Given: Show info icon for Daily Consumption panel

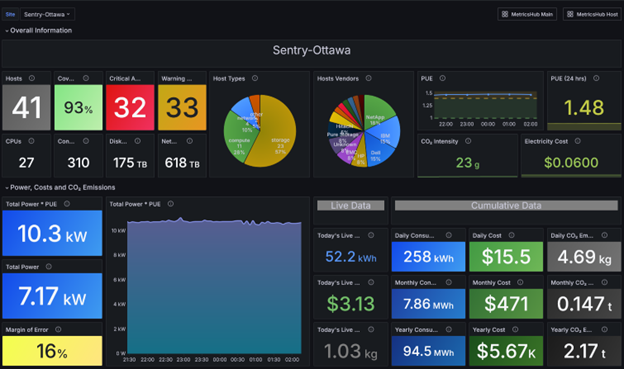Looking at the screenshot, I should coord(448,235).
